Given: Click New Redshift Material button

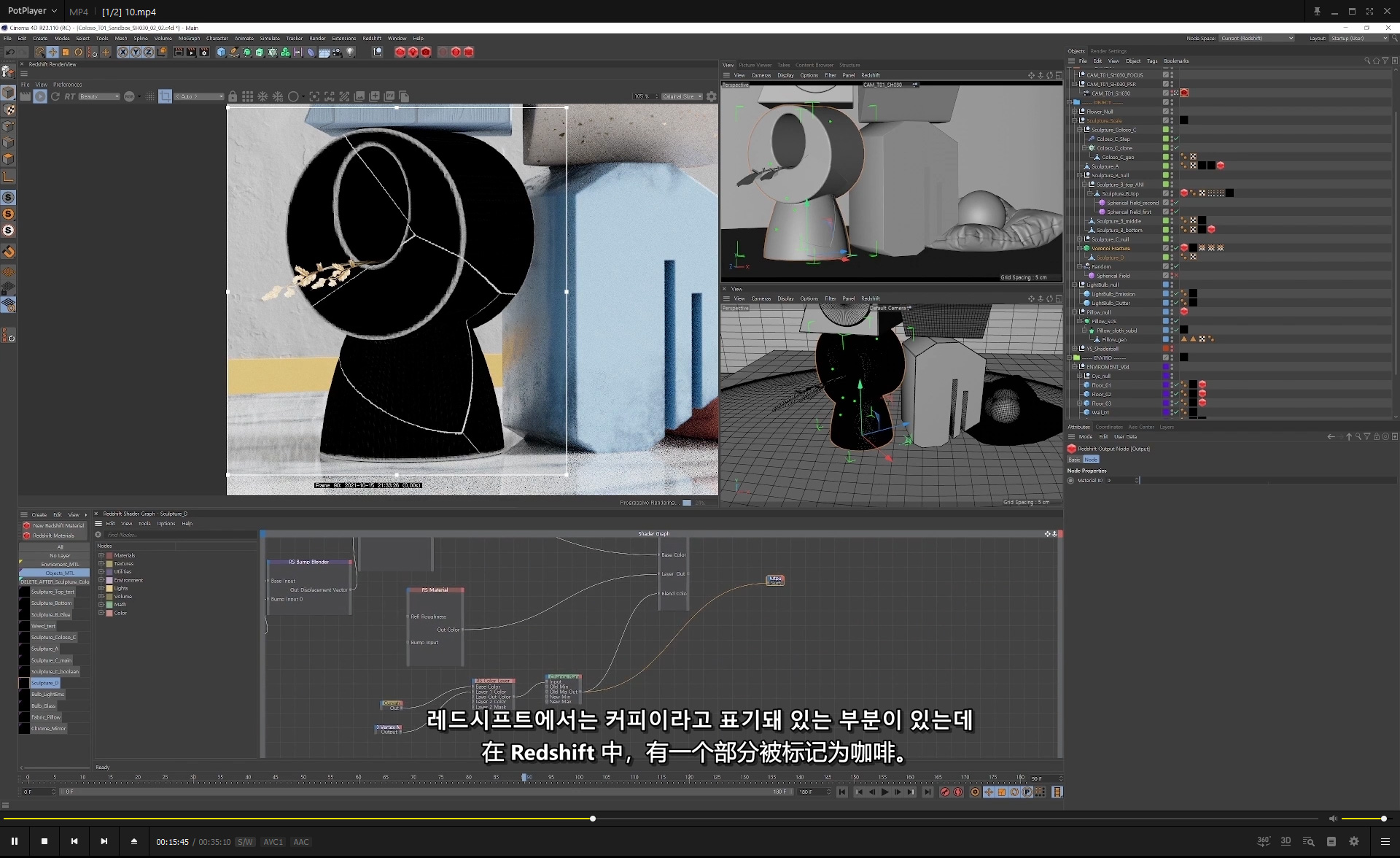Looking at the screenshot, I should 58,525.
